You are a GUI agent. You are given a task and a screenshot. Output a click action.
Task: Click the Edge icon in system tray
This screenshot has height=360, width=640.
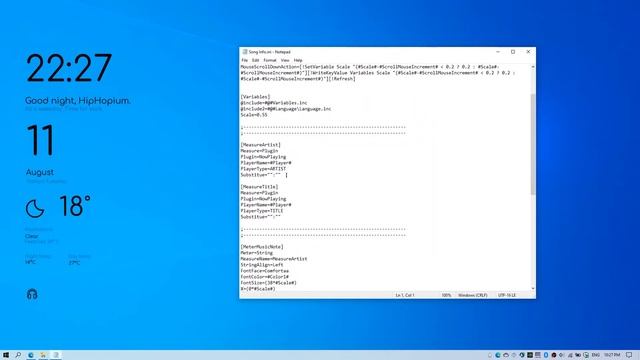click(498, 355)
